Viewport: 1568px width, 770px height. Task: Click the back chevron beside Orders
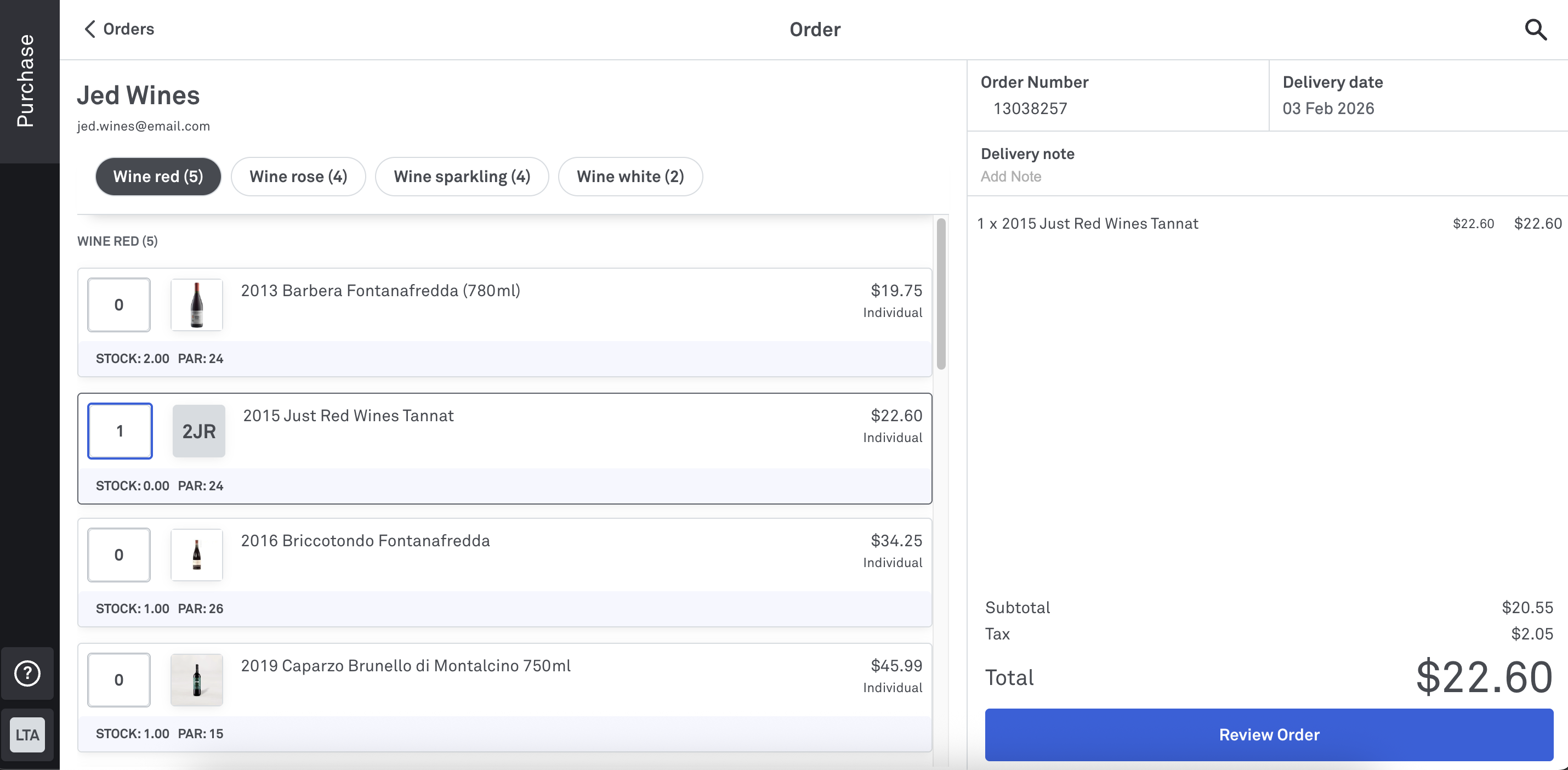(90, 29)
